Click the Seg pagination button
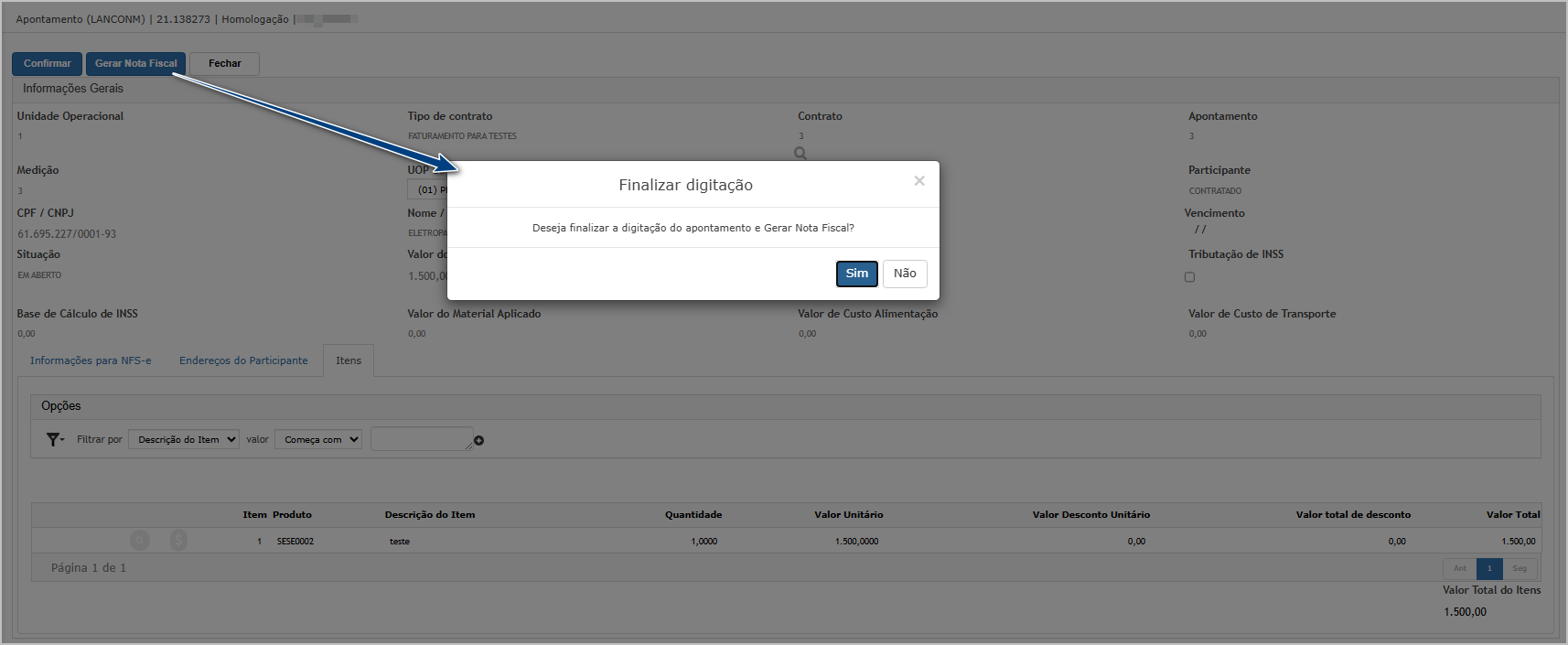The height and width of the screenshot is (645, 1568). coord(1520,569)
